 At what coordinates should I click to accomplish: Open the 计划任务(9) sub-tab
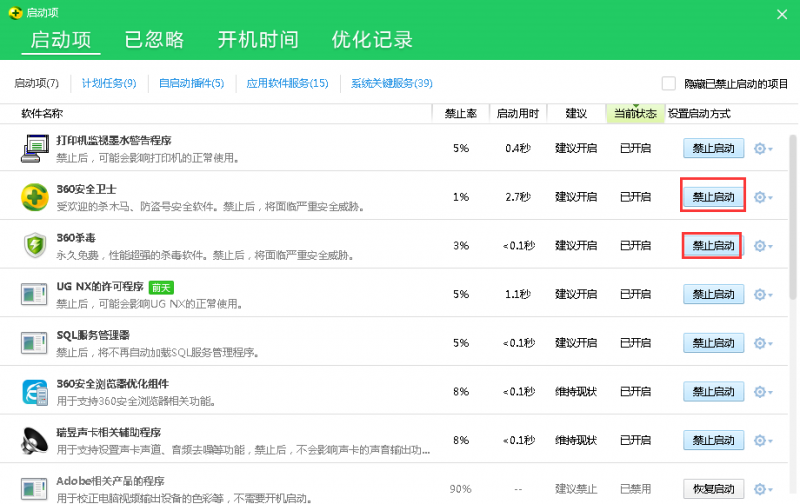pos(109,83)
